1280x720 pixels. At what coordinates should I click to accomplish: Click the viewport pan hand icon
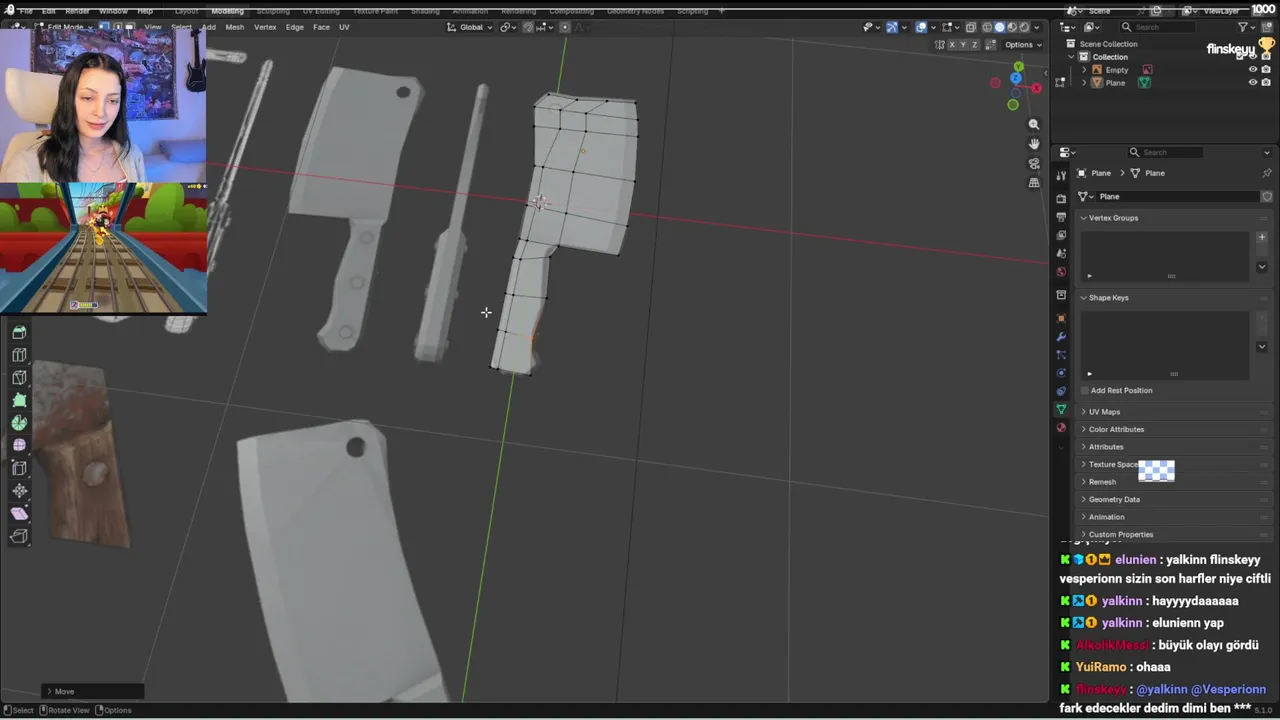coord(1034,144)
